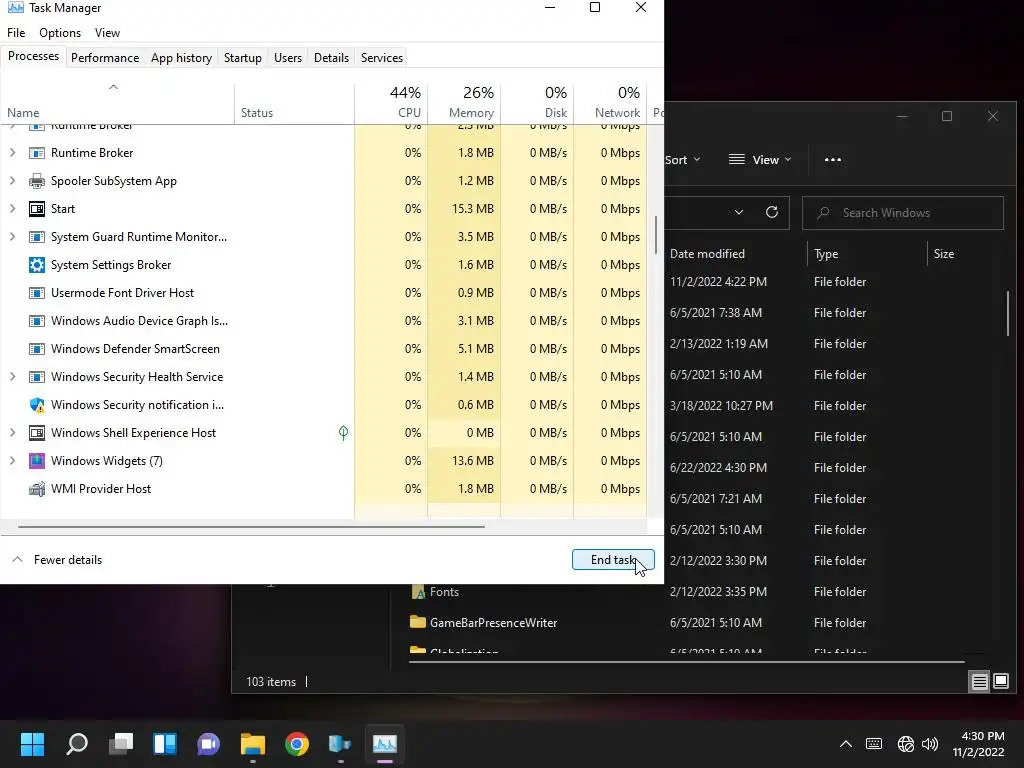Open the View dropdown in File Explorer
1024x768 pixels.
point(760,160)
